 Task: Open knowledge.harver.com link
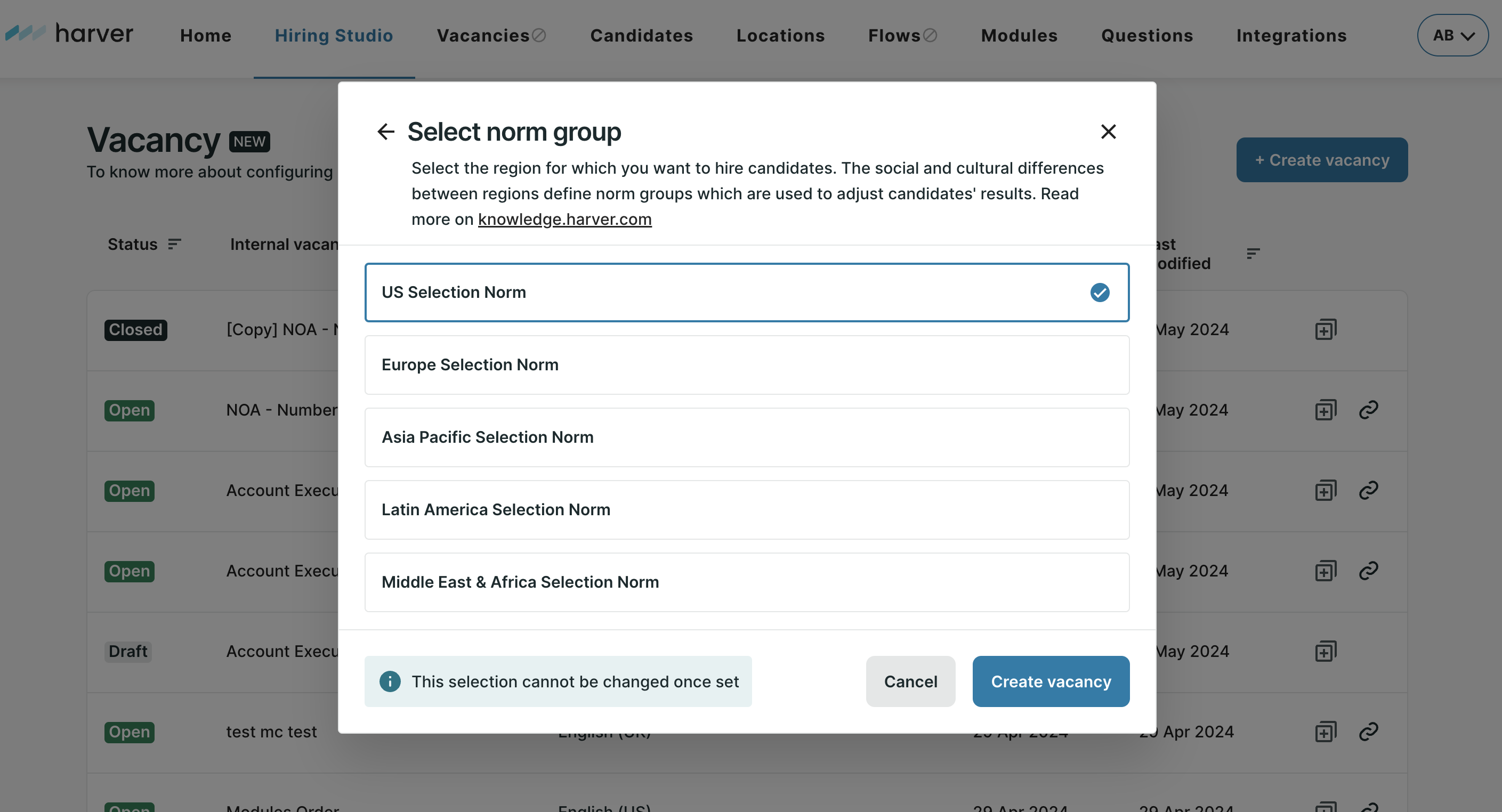point(564,219)
